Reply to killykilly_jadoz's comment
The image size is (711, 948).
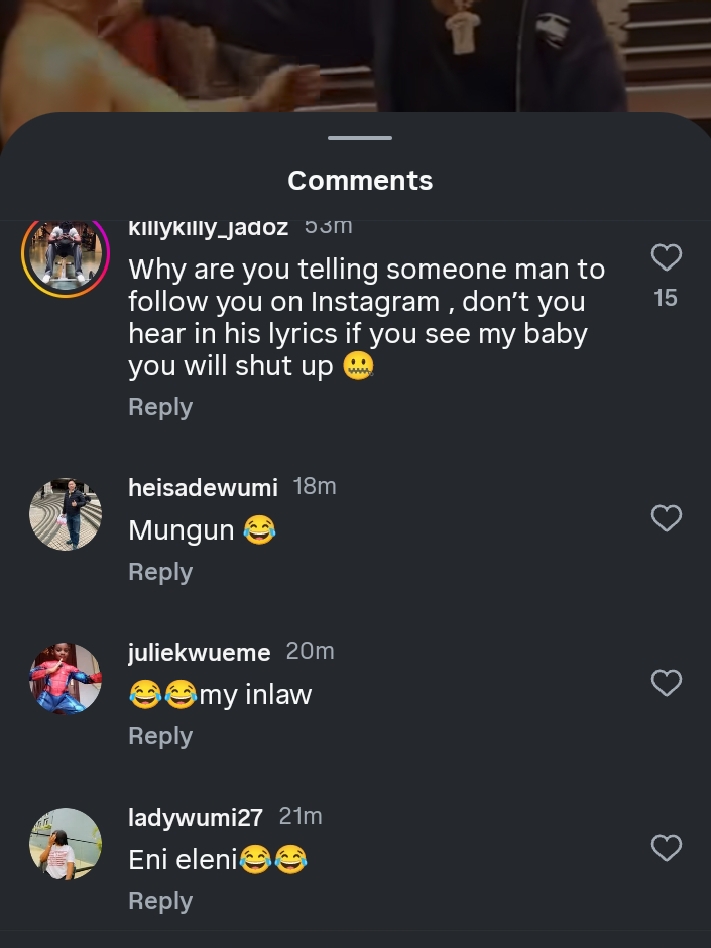pos(160,407)
